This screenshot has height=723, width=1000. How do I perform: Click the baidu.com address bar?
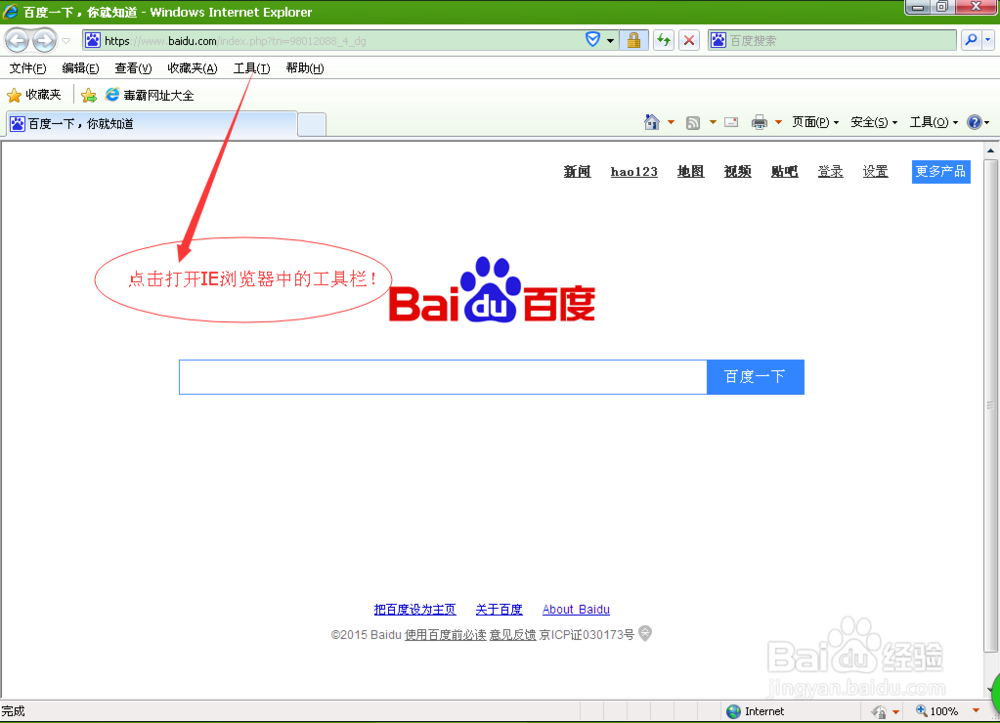[x=343, y=41]
